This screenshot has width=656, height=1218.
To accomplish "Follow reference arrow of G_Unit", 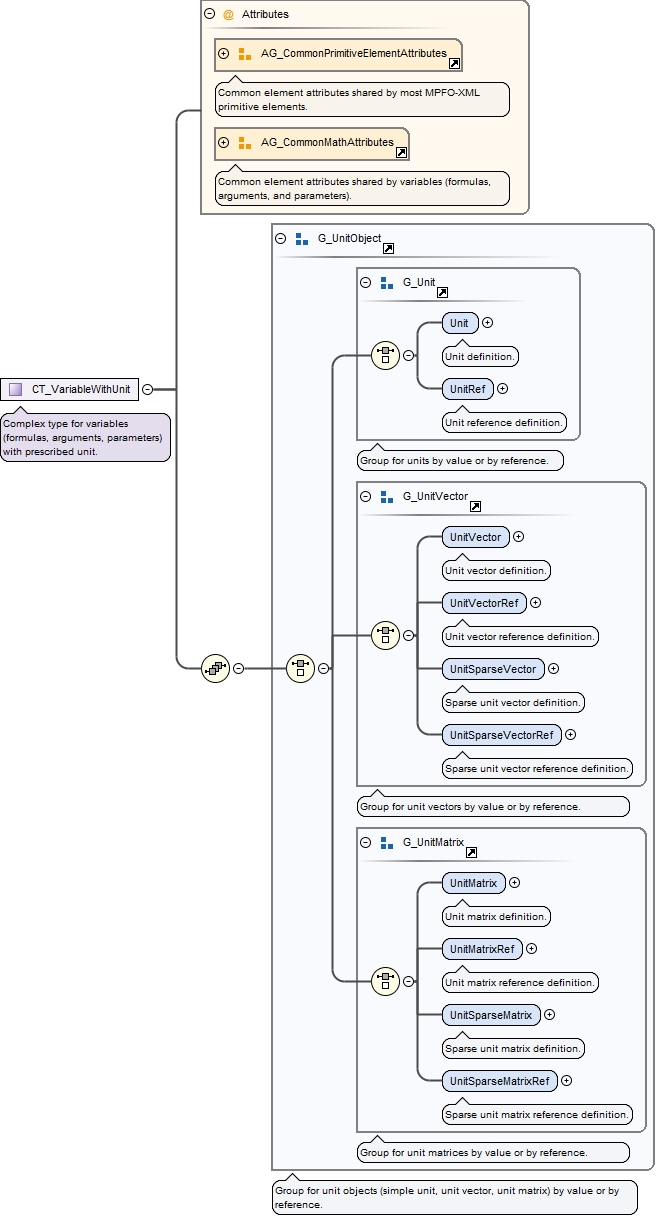I will (442, 293).
